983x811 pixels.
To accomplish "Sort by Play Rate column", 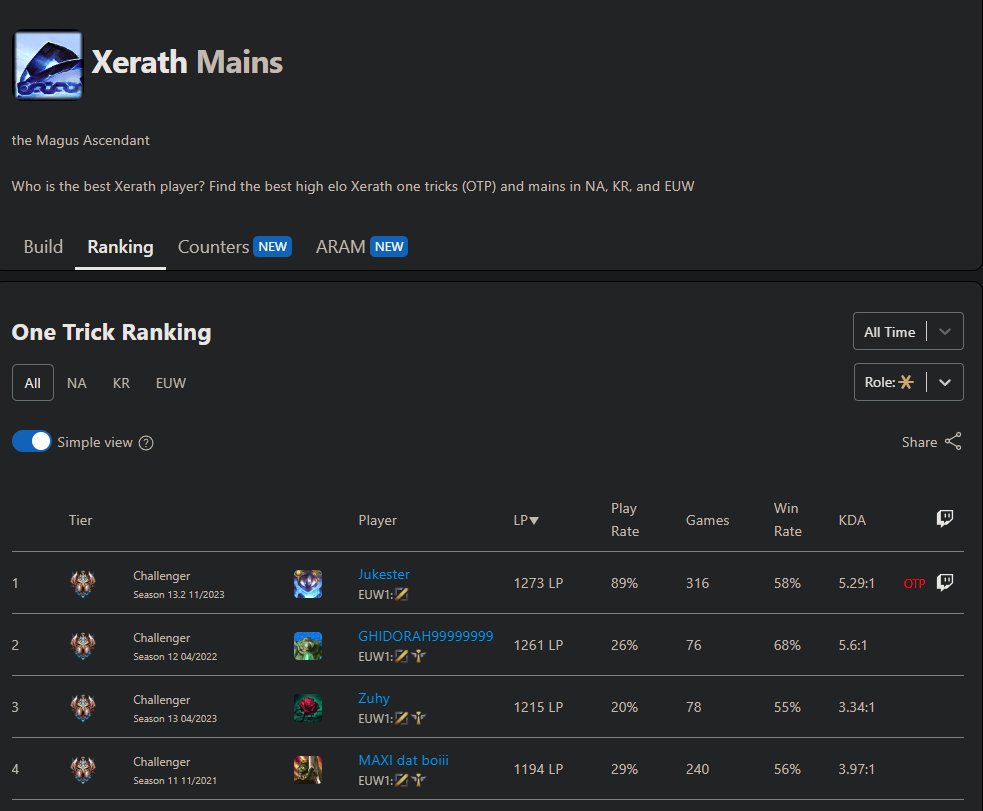I will 625,520.
